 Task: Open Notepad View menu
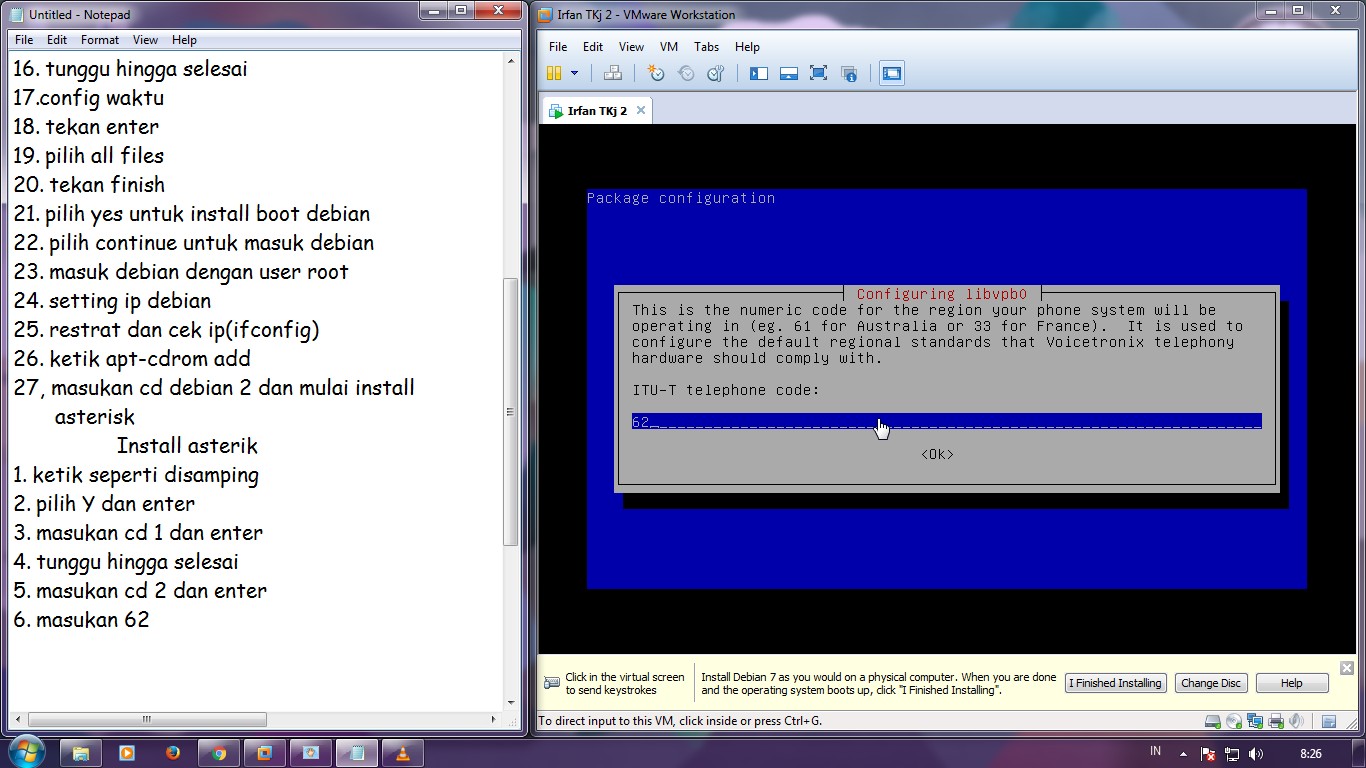(146, 40)
